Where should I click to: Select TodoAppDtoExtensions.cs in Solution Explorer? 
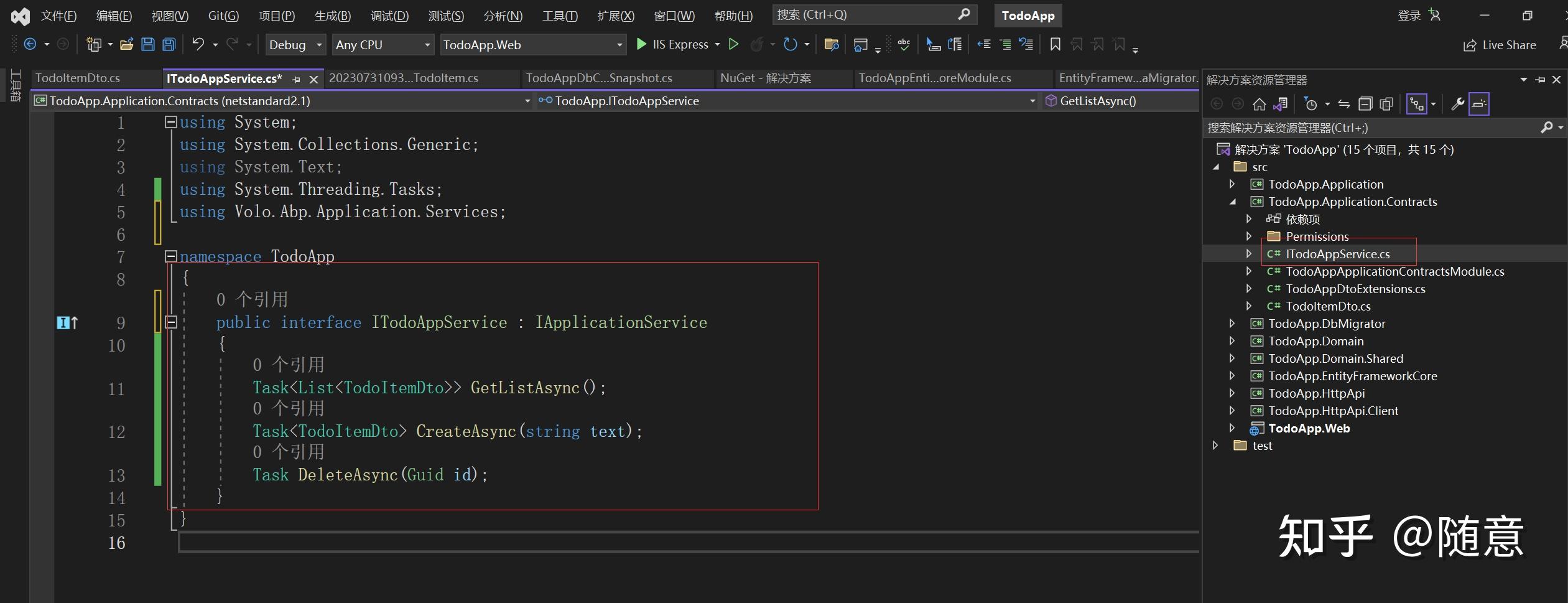pos(1355,289)
